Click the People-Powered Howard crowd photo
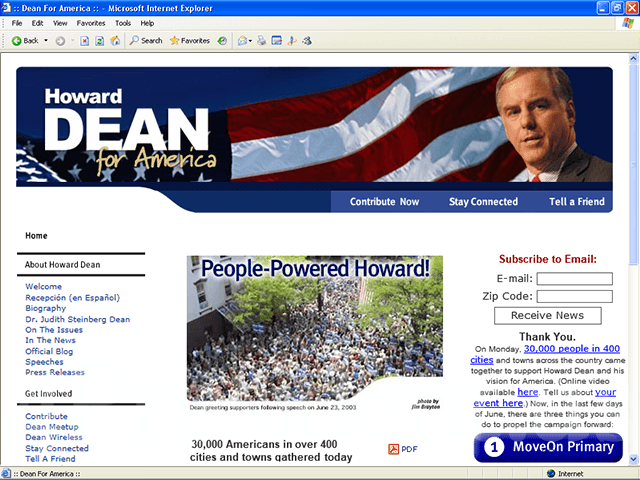 (x=315, y=329)
